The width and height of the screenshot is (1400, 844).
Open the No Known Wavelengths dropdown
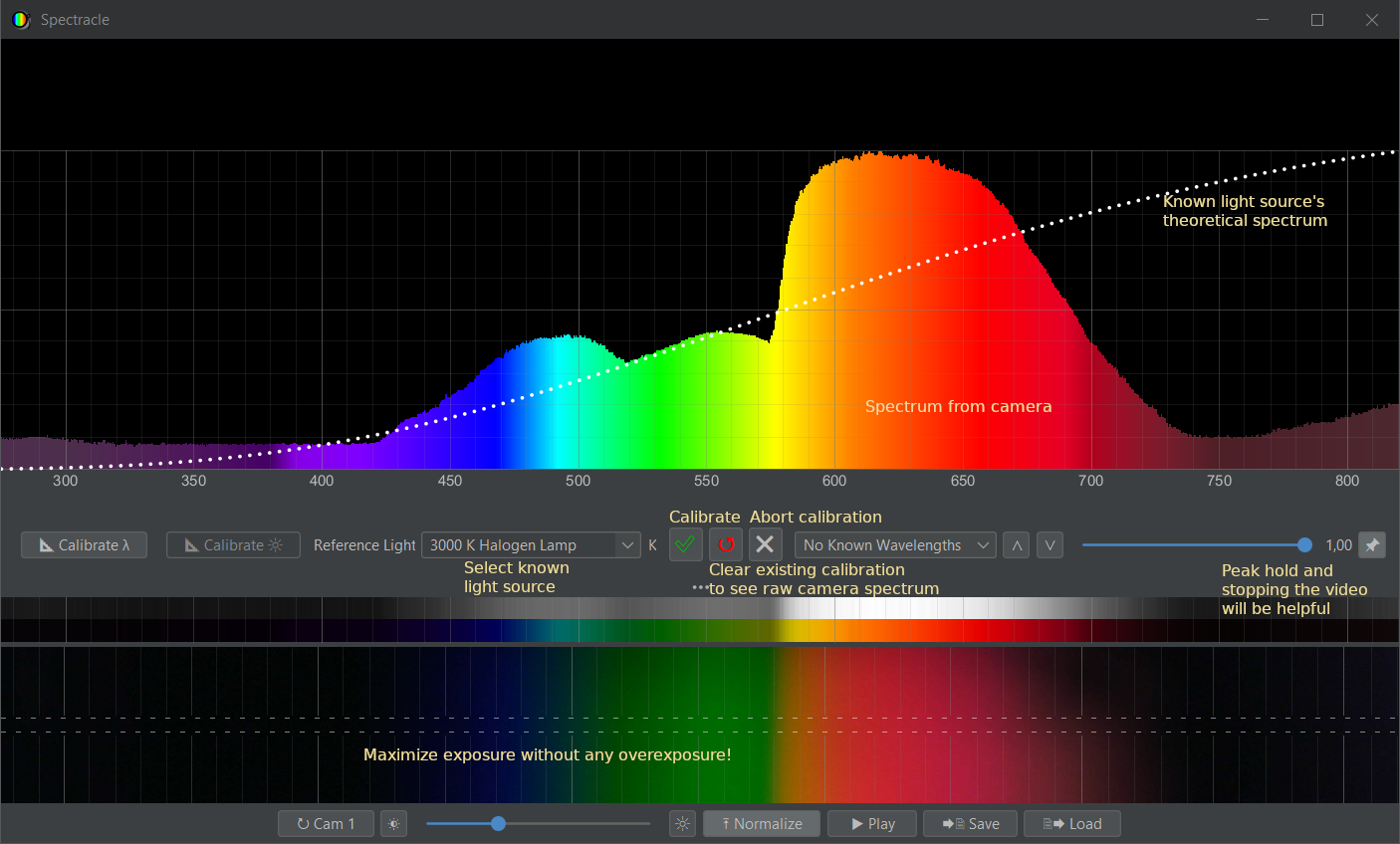895,545
